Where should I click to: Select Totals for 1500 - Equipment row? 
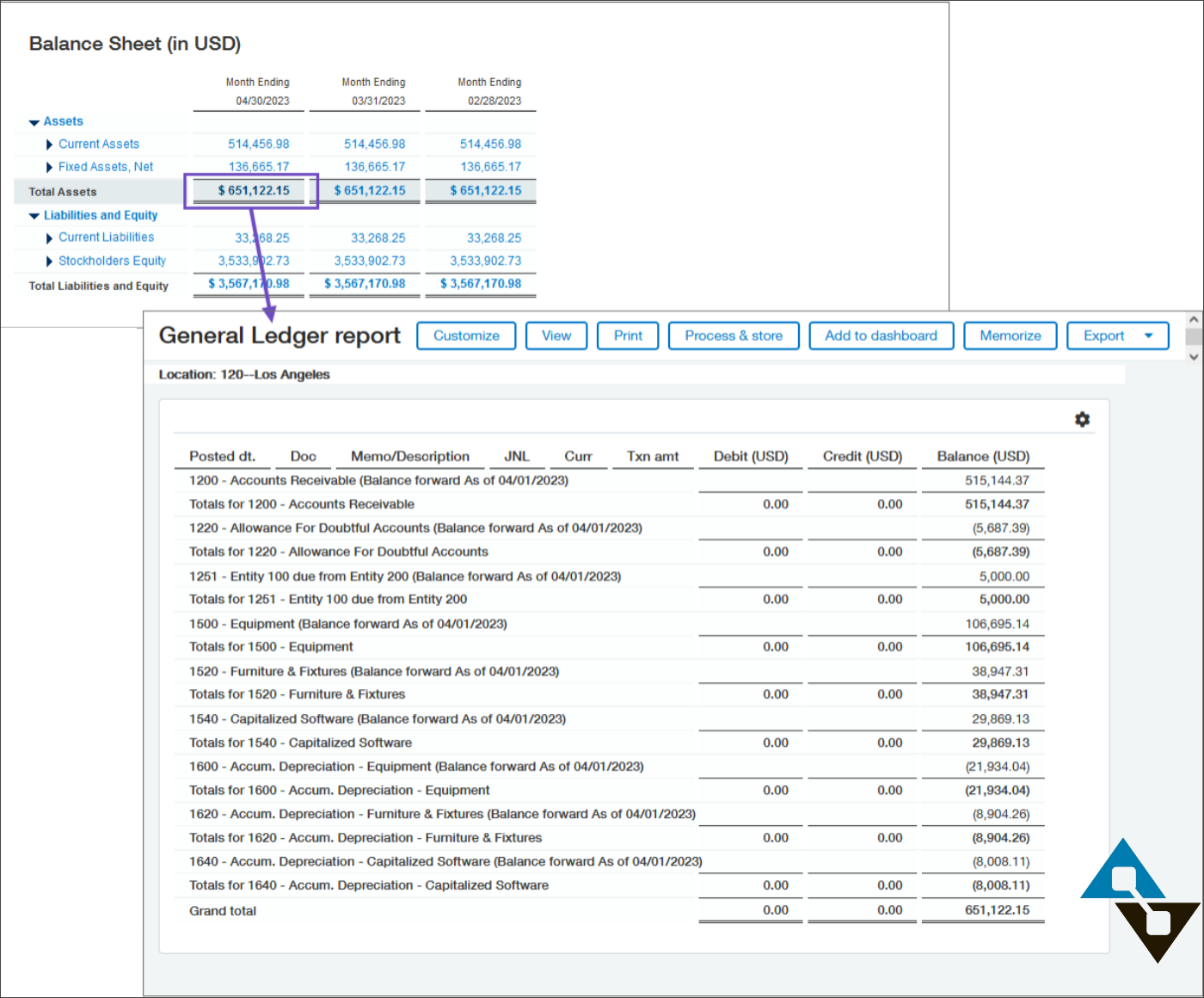610,646
